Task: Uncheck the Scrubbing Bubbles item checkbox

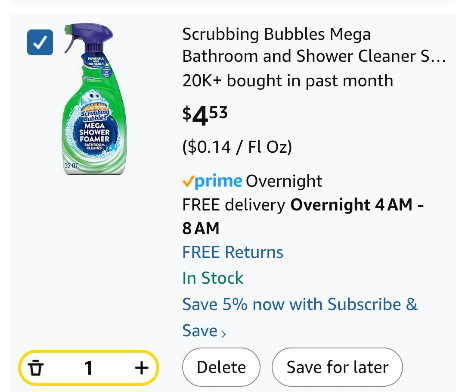Action: [40, 42]
